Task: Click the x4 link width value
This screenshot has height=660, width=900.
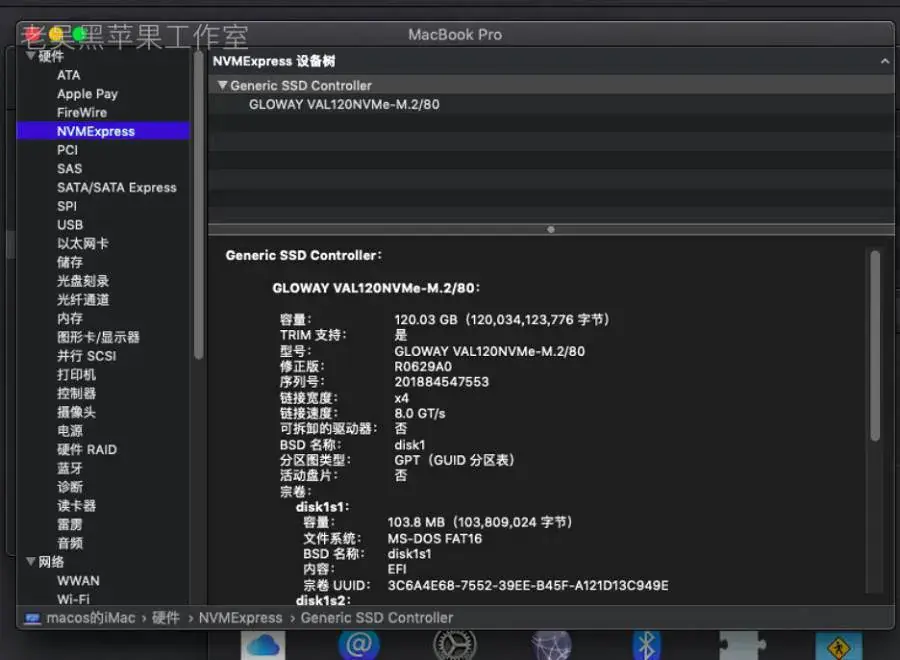Action: click(x=401, y=398)
